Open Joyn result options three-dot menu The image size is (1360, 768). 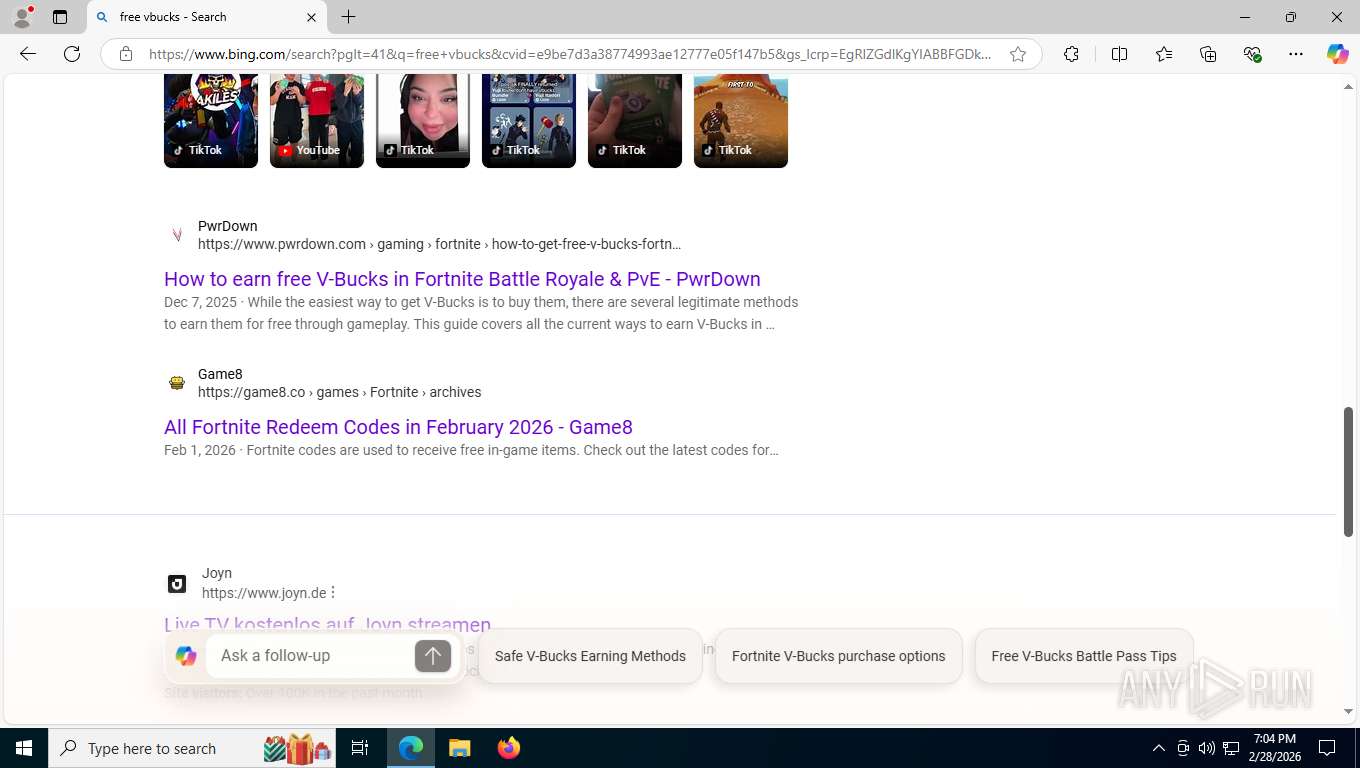coord(333,592)
